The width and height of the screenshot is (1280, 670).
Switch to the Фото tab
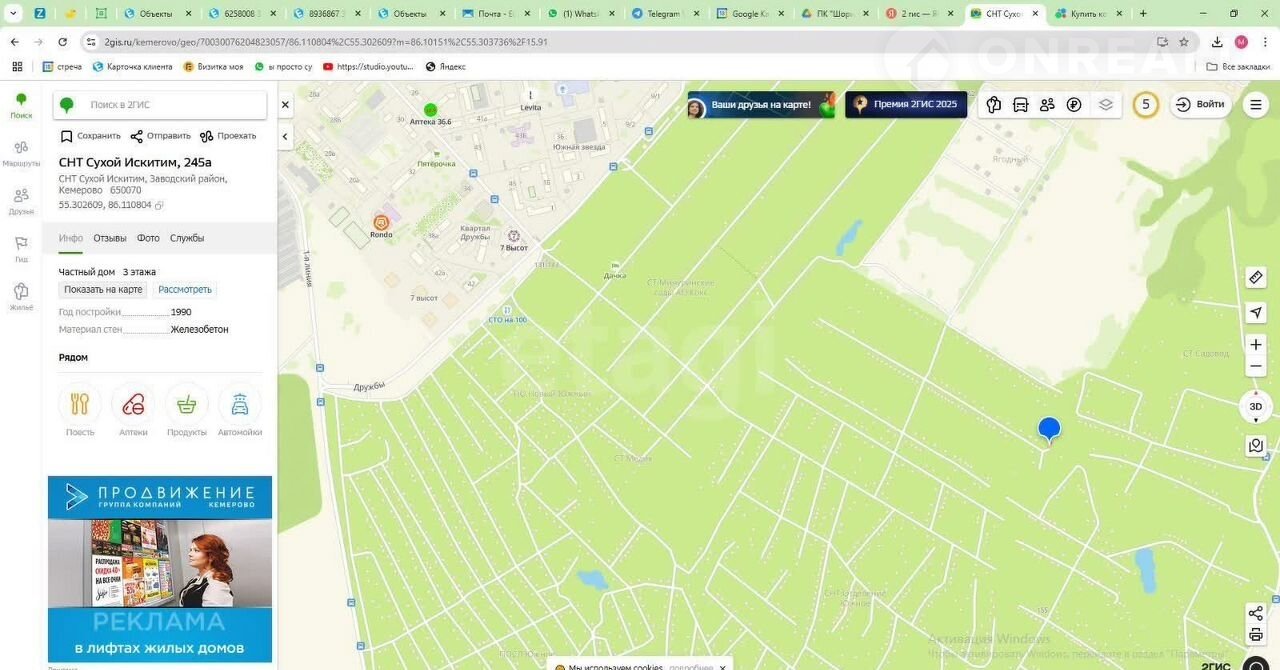point(148,238)
